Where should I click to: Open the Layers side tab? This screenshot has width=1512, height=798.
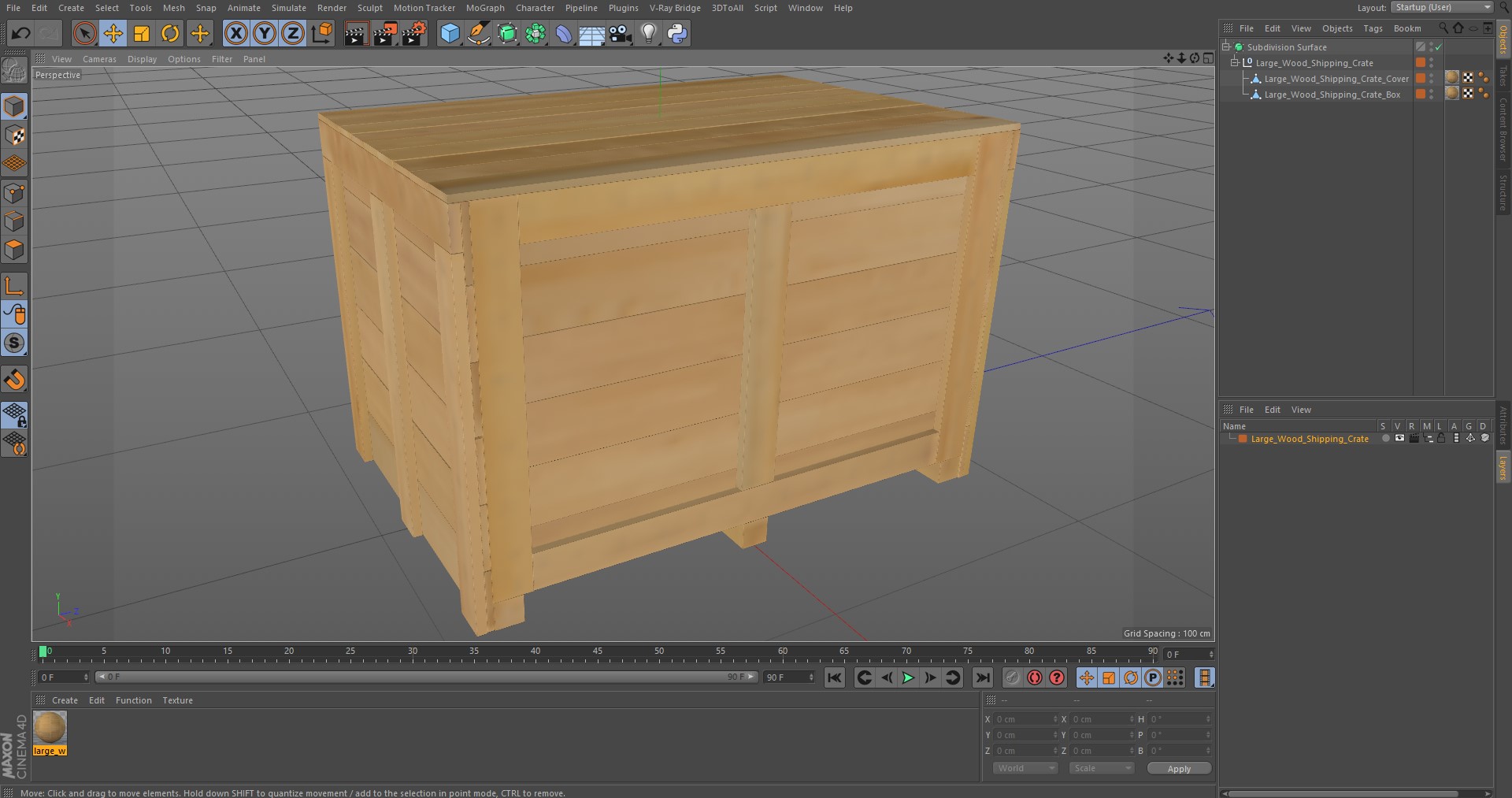click(x=1503, y=468)
